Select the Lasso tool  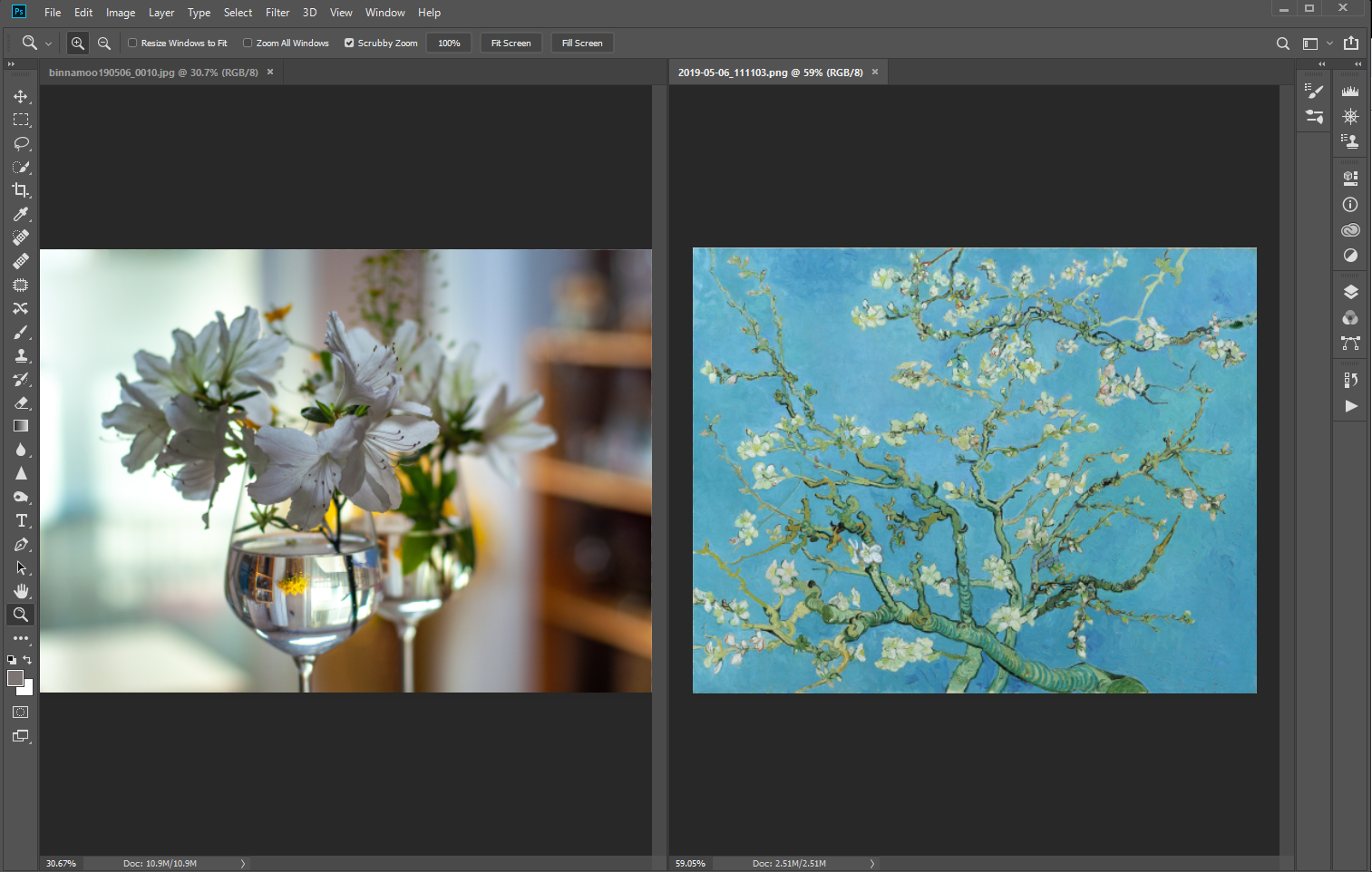coord(21,143)
